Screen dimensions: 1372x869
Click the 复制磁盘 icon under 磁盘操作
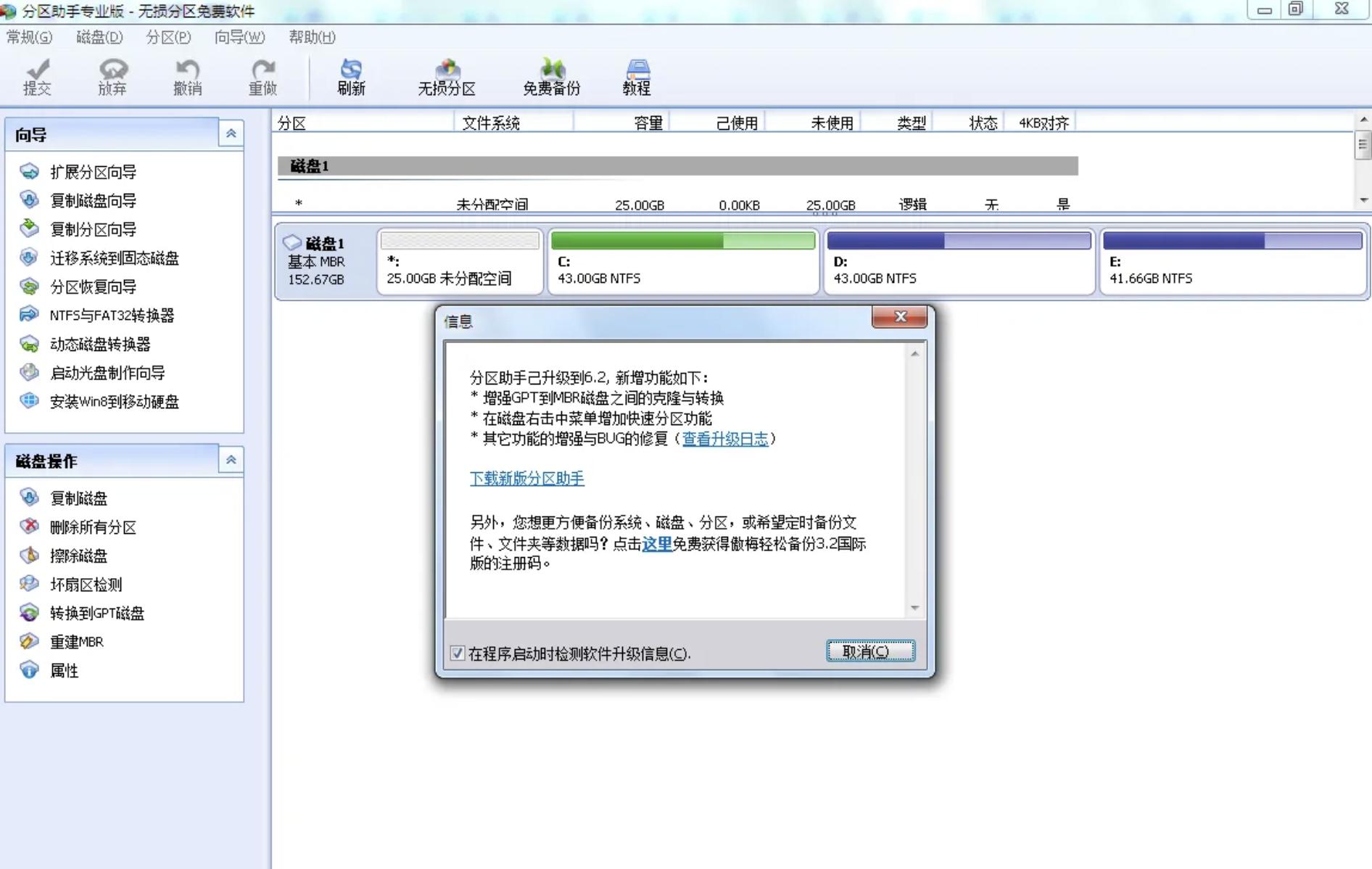pyautogui.click(x=29, y=498)
